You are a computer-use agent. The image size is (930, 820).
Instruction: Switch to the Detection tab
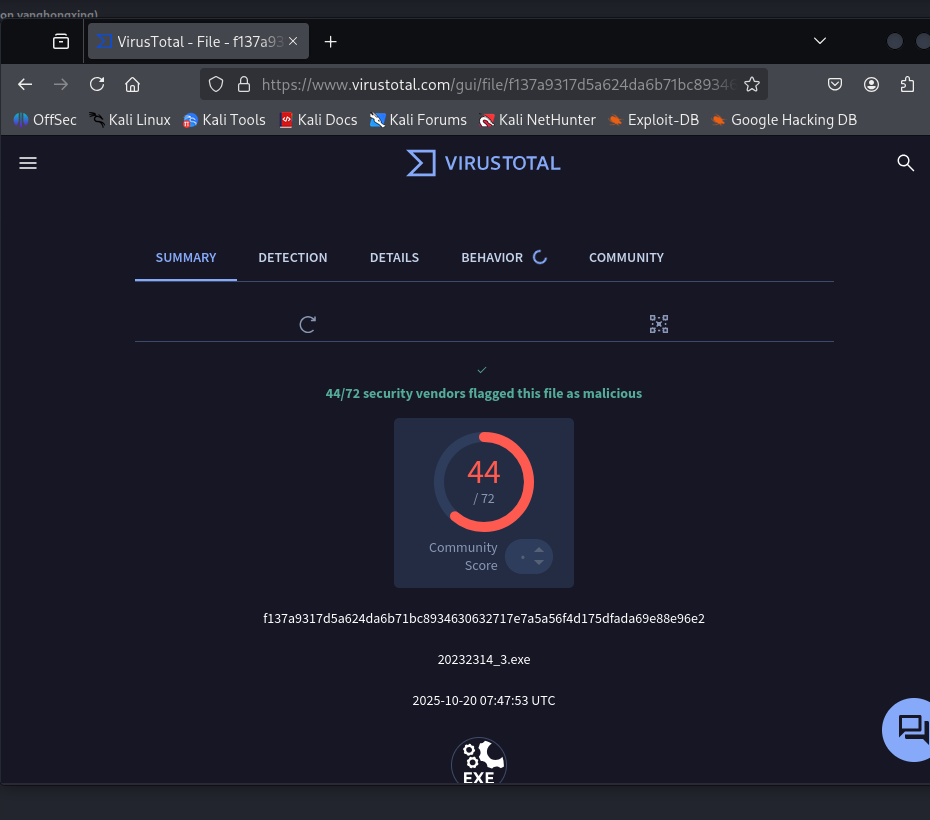[x=292, y=258]
